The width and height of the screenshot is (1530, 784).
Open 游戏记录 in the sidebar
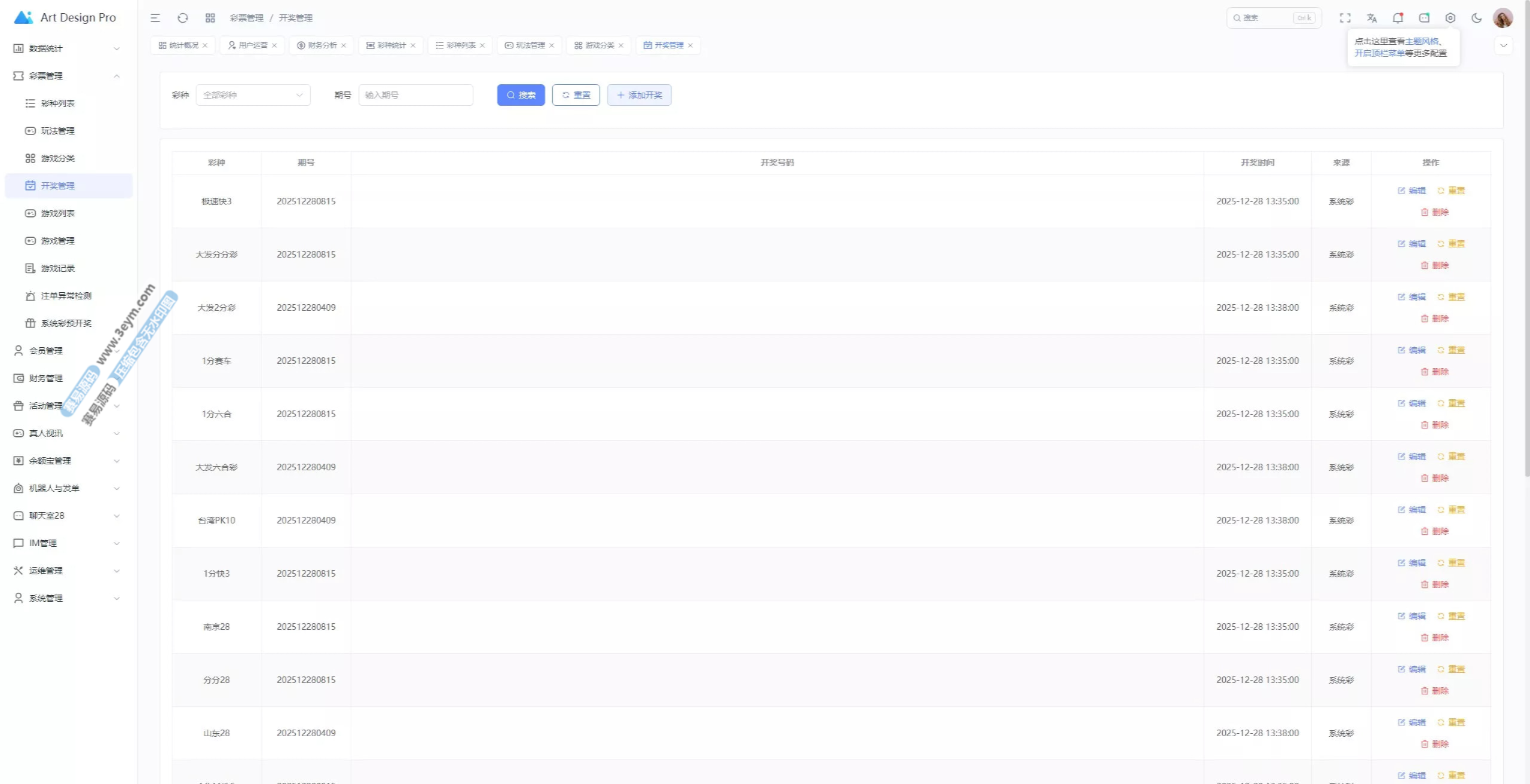pos(58,268)
